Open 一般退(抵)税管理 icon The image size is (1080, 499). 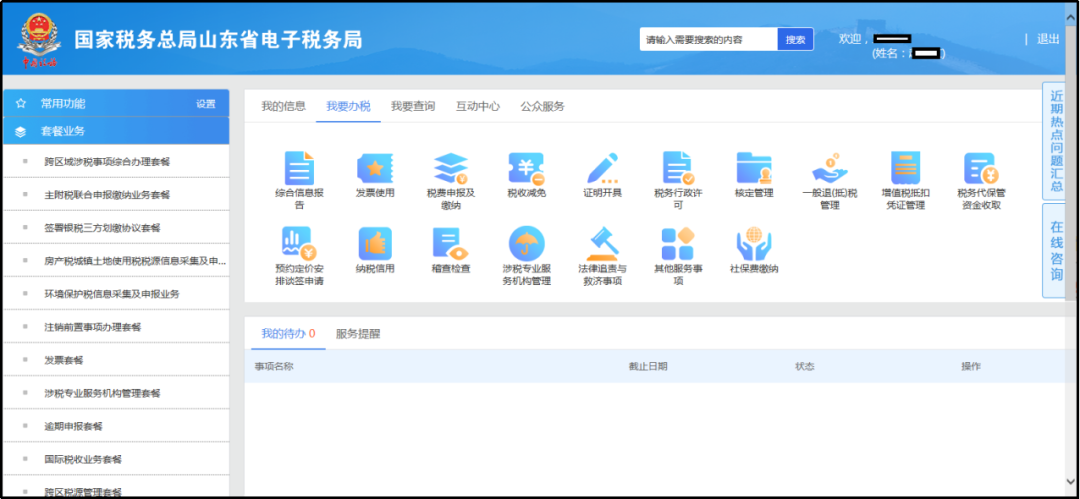coord(830,169)
